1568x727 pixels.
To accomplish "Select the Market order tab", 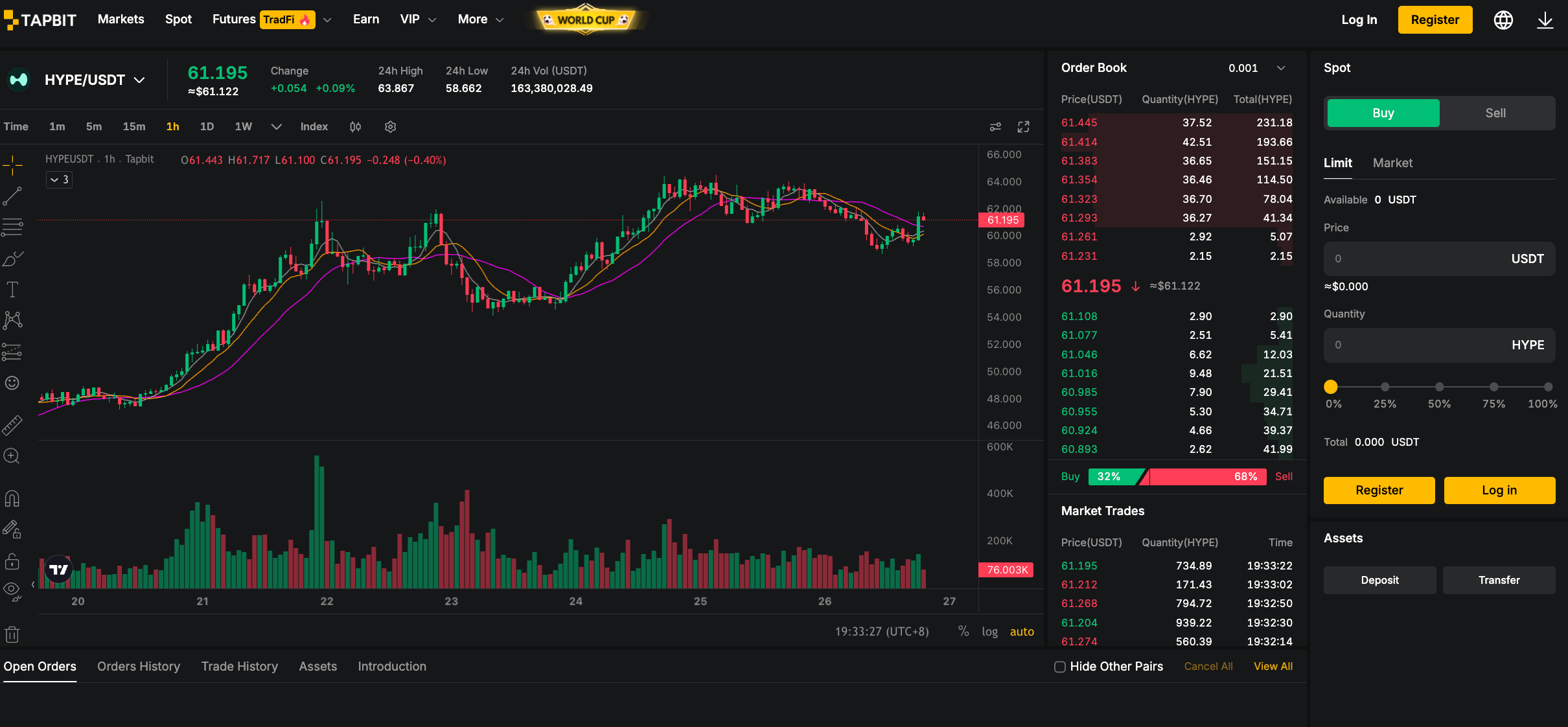I will (x=1392, y=163).
